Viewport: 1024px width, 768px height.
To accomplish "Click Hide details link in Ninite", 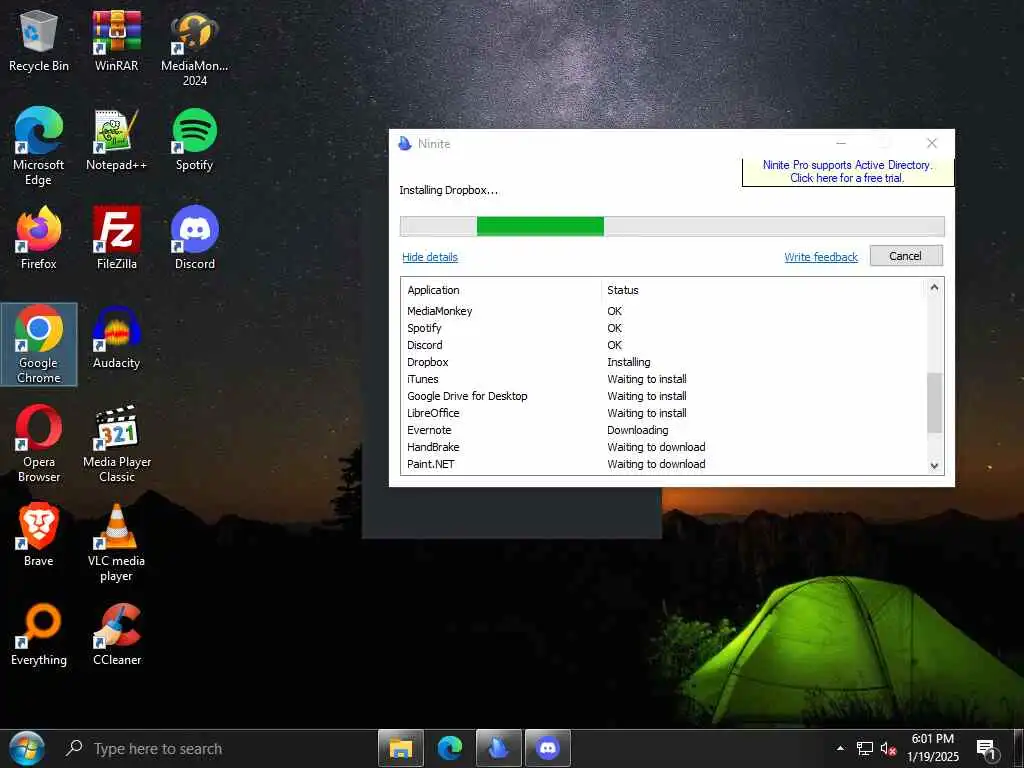I will coord(430,257).
